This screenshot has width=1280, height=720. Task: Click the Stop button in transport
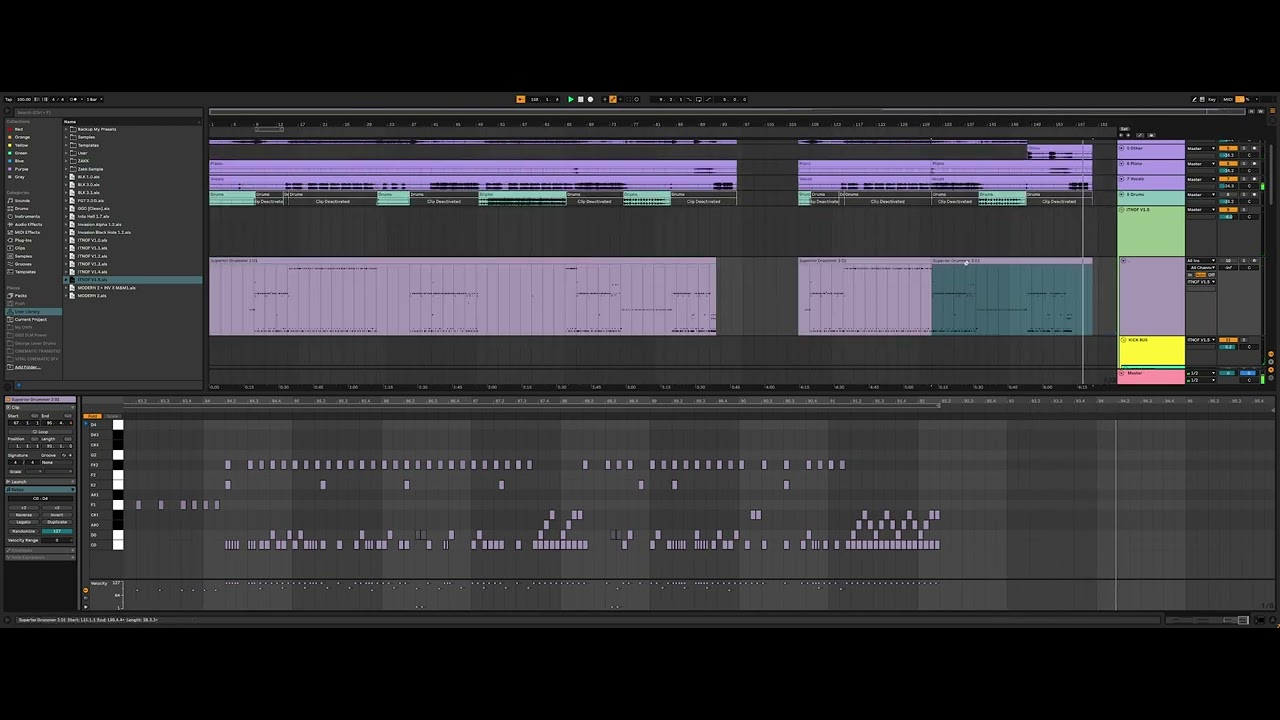point(581,99)
